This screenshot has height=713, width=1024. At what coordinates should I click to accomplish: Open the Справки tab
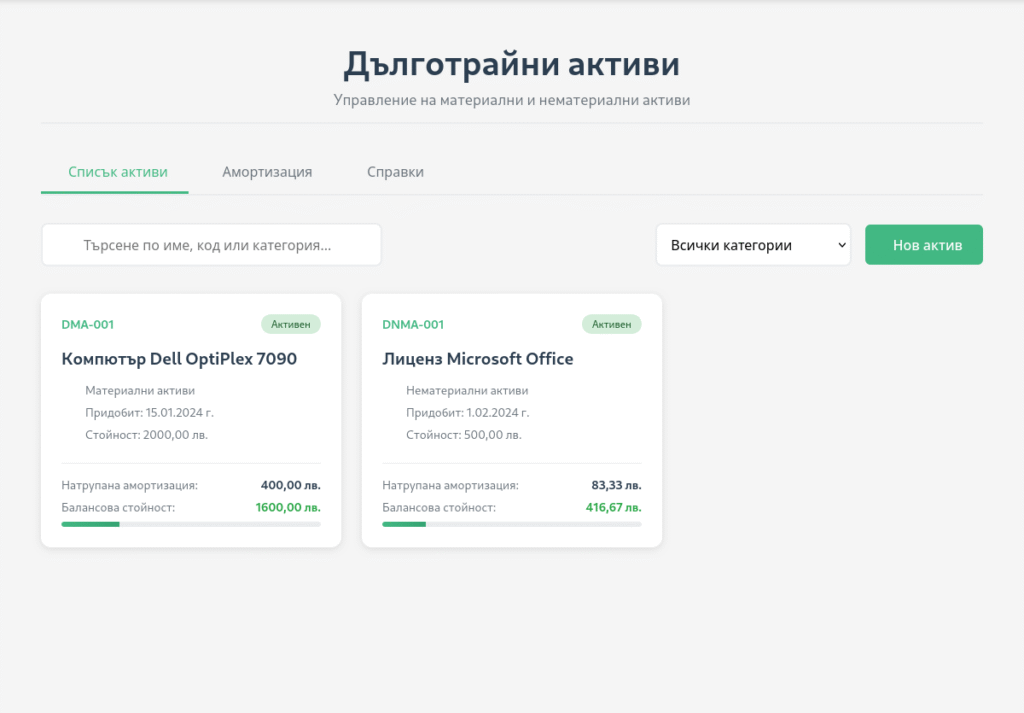point(395,172)
